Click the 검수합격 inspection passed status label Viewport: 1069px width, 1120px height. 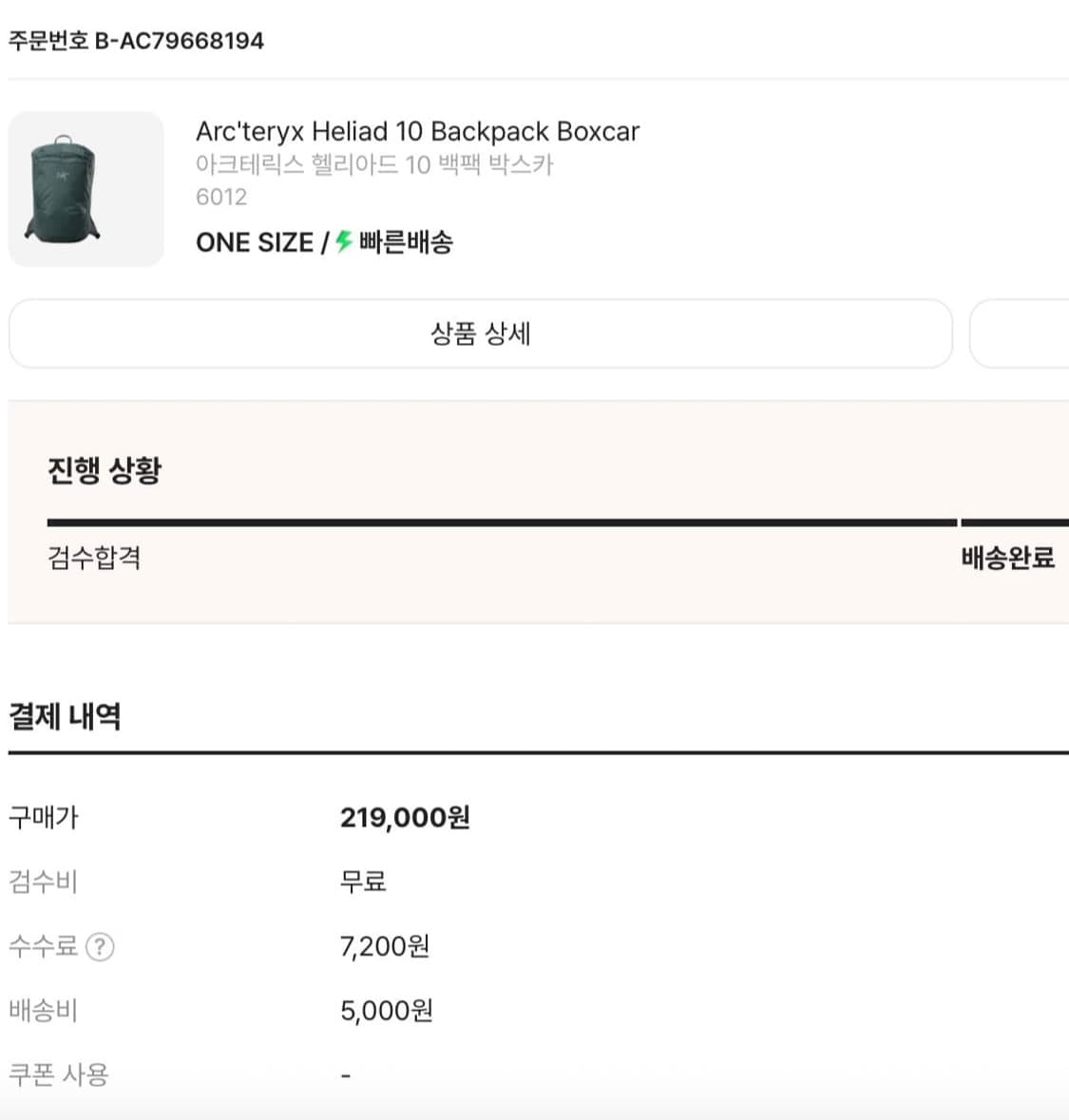(95, 559)
